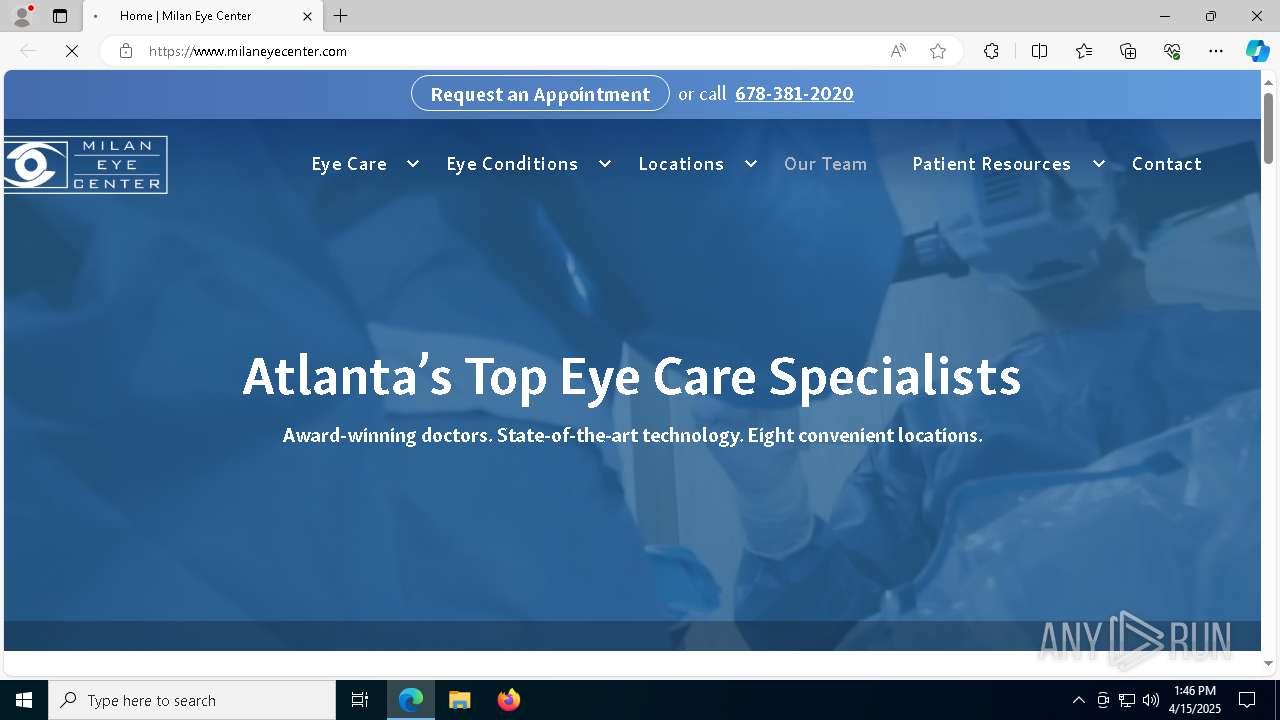This screenshot has height=720, width=1280.
Task: Open the notification center icon
Action: tap(1247, 700)
